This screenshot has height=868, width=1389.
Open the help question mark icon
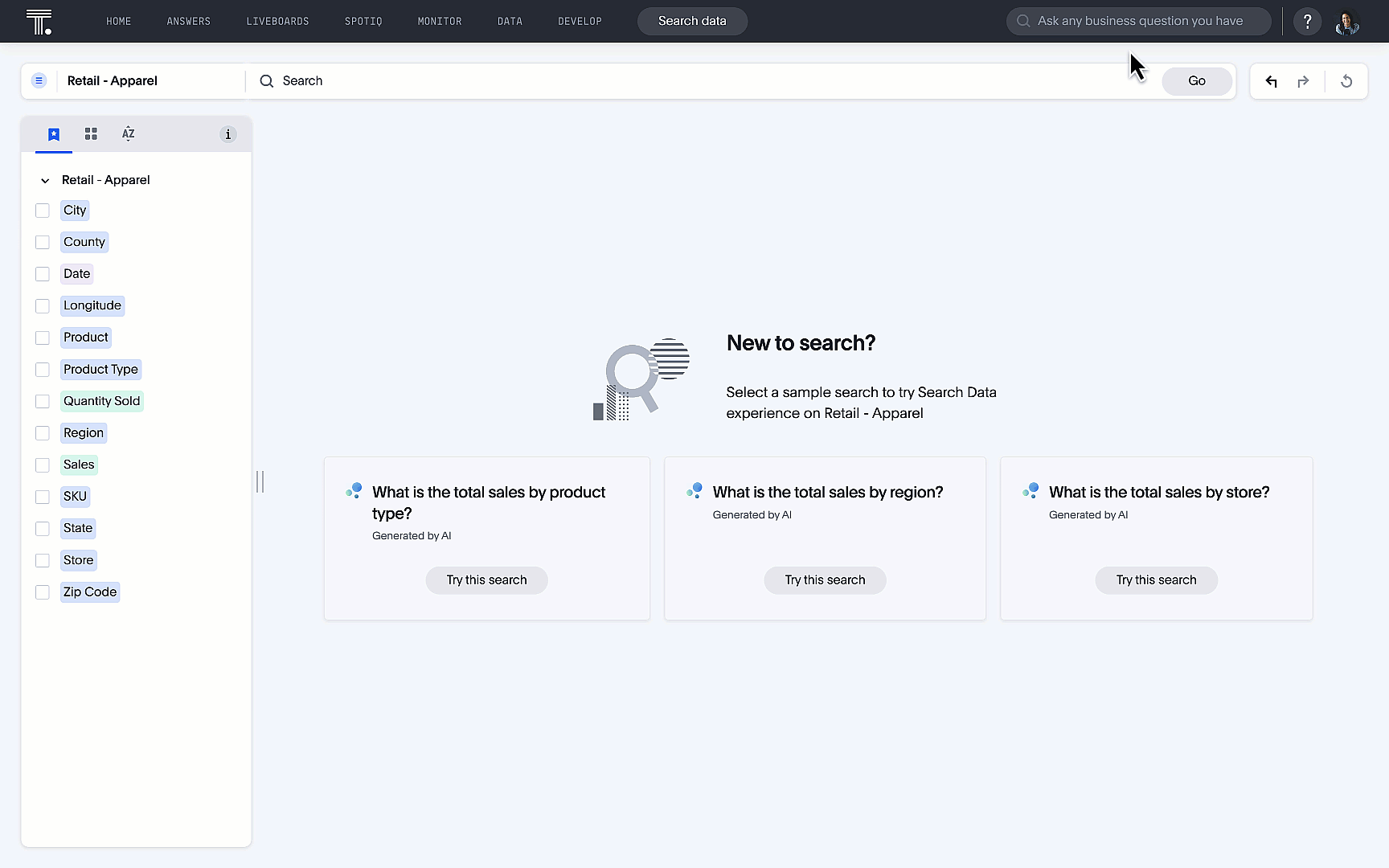tap(1307, 22)
